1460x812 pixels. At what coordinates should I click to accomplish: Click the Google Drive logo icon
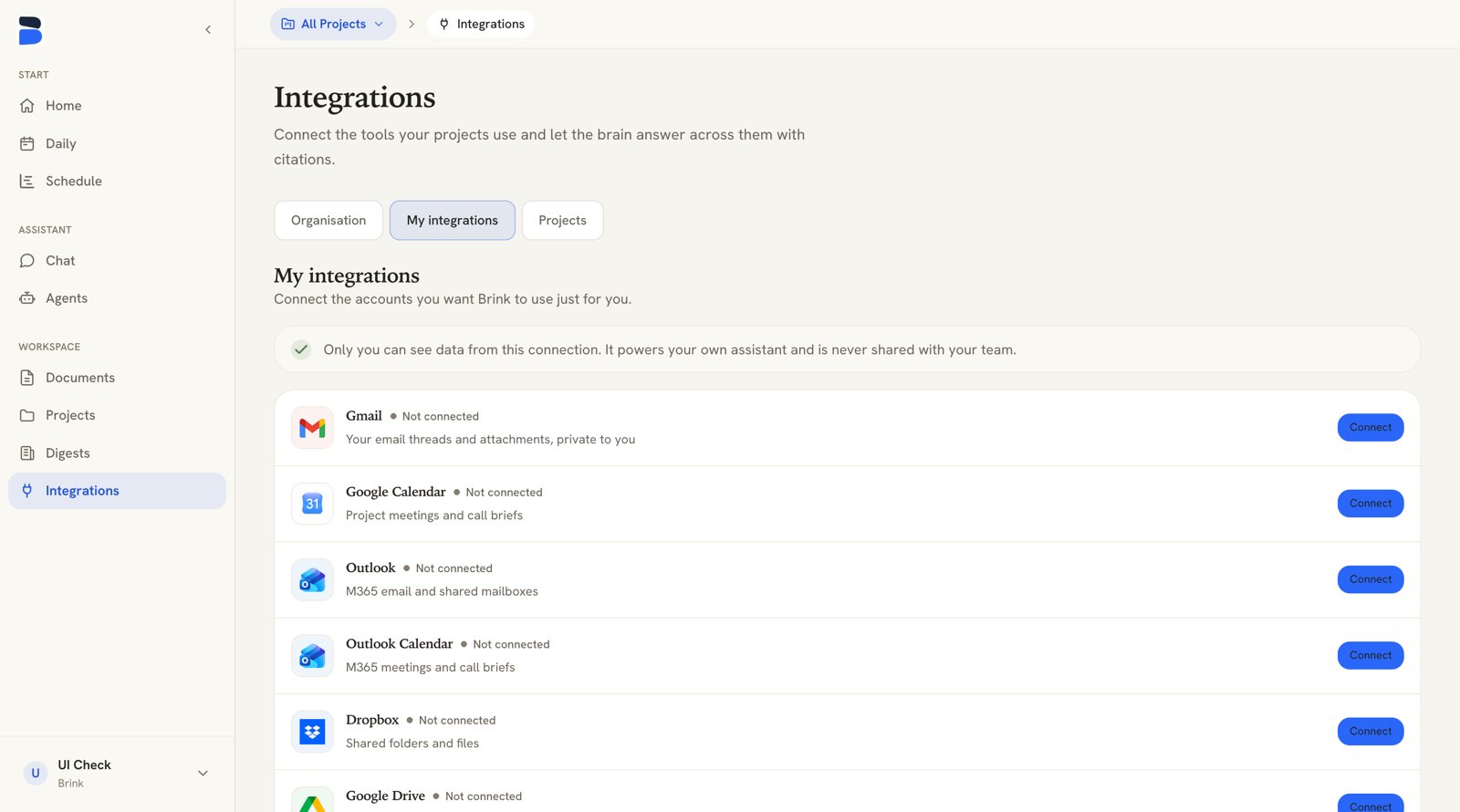(x=312, y=801)
